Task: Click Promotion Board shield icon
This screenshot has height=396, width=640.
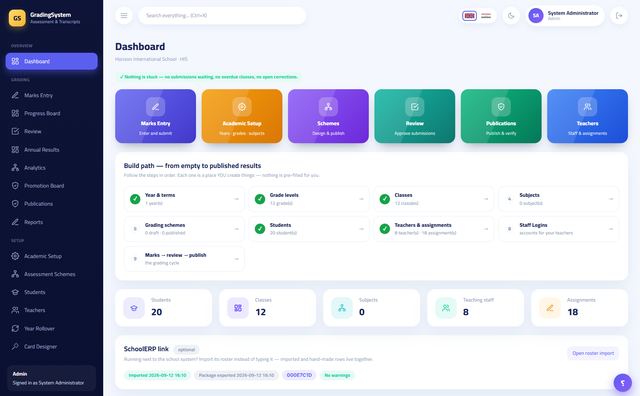Action: (15, 186)
